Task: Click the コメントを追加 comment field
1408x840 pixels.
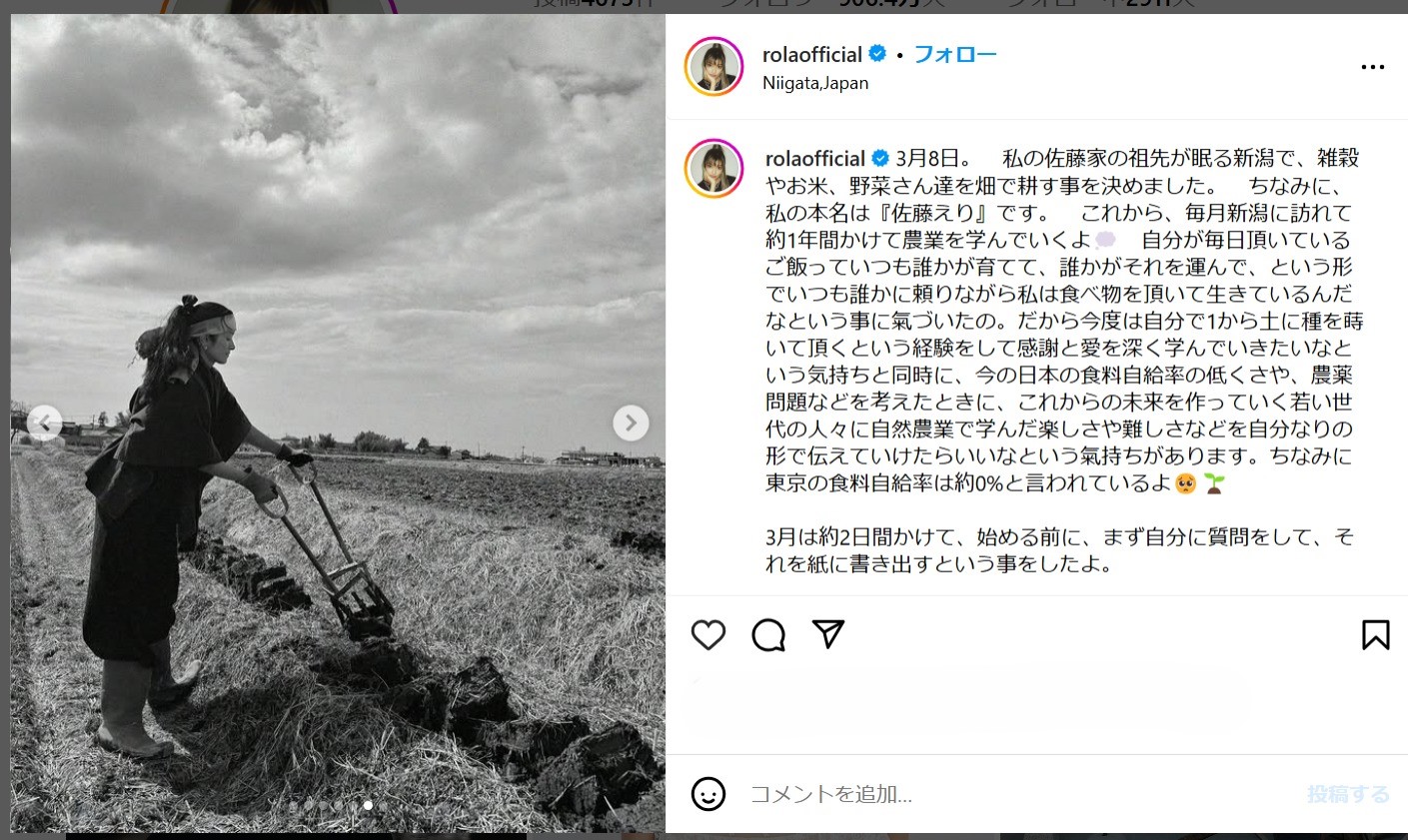Action: [x=1019, y=794]
